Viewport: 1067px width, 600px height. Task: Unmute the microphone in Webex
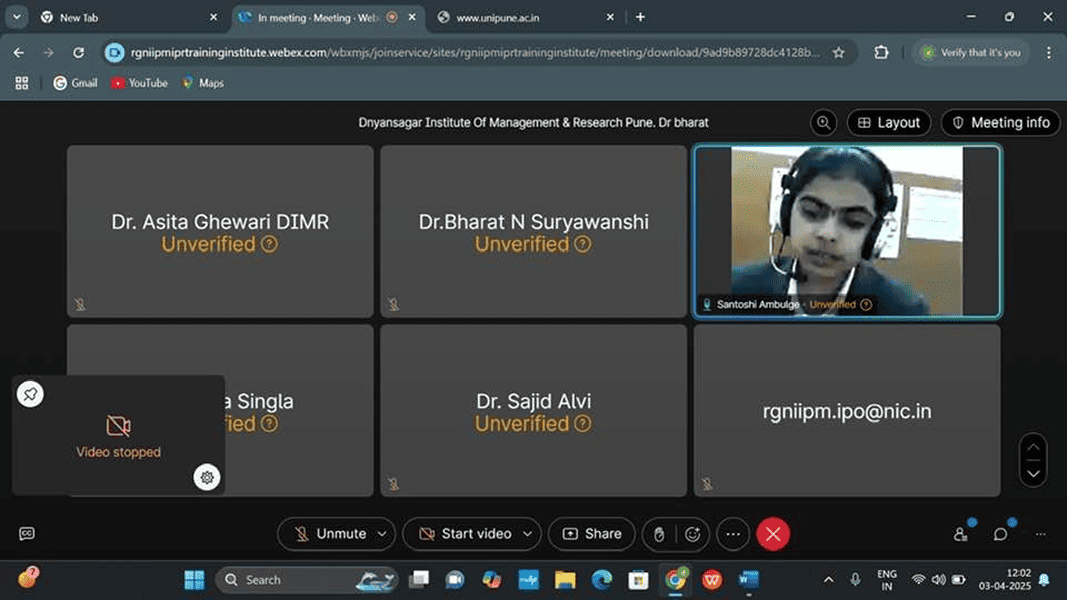coord(331,534)
